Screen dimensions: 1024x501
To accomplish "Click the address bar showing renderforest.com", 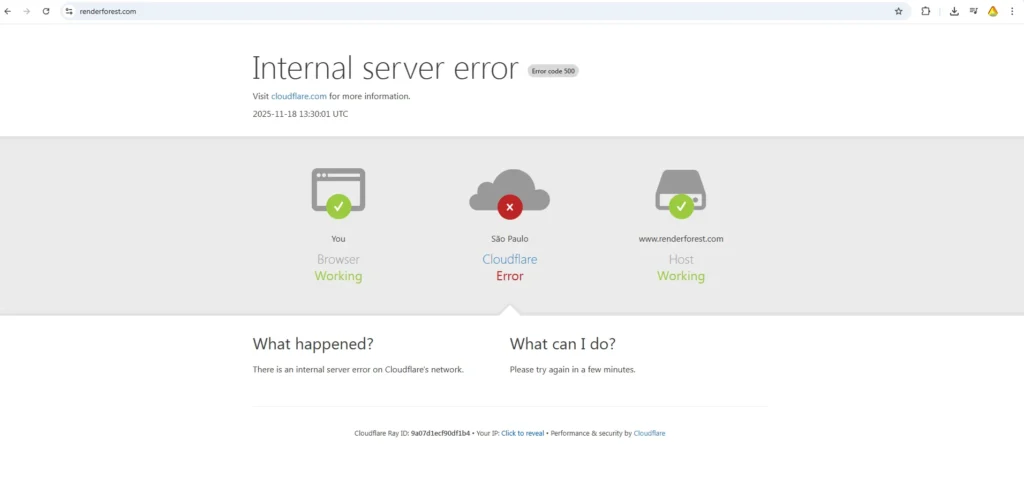I will (x=400, y=11).
